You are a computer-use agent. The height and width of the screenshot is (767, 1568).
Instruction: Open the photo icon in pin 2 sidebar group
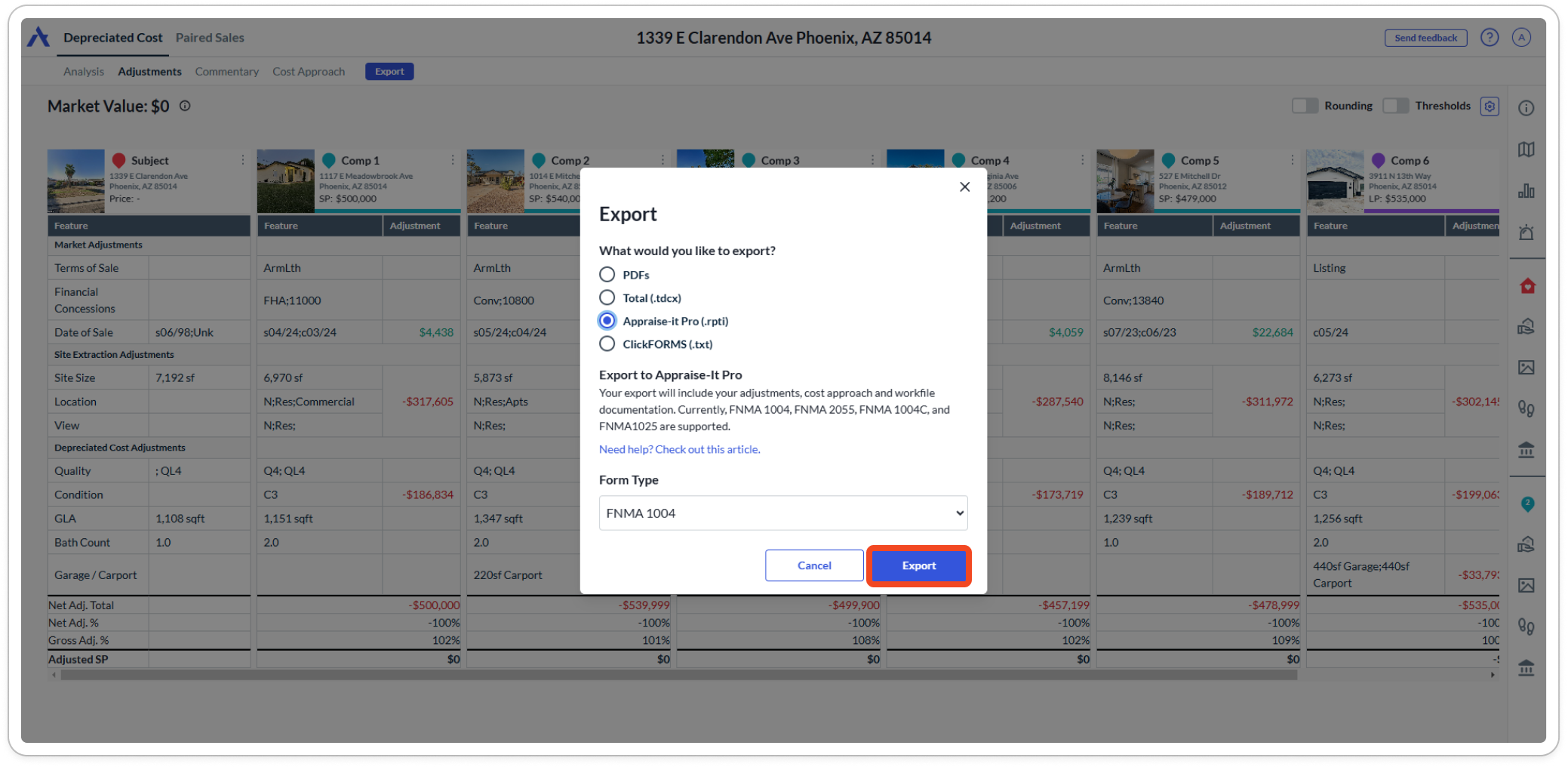coord(1526,585)
